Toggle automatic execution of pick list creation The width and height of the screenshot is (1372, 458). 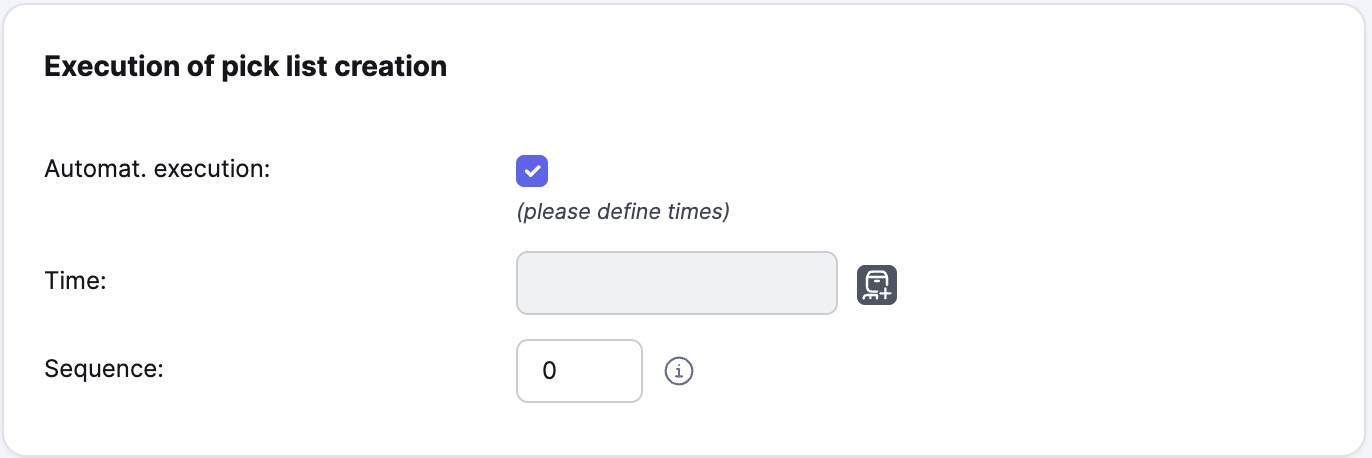pos(532,171)
